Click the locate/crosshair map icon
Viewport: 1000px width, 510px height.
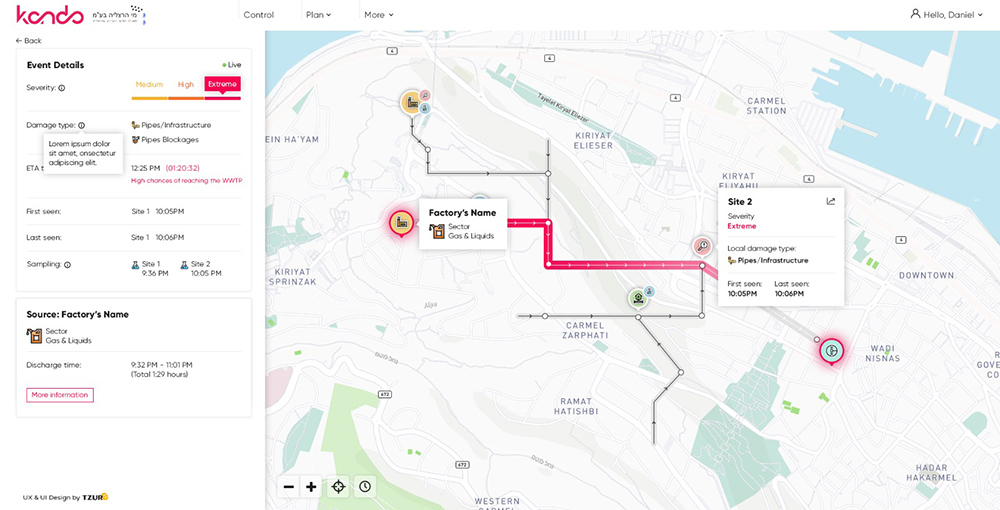(x=338, y=487)
